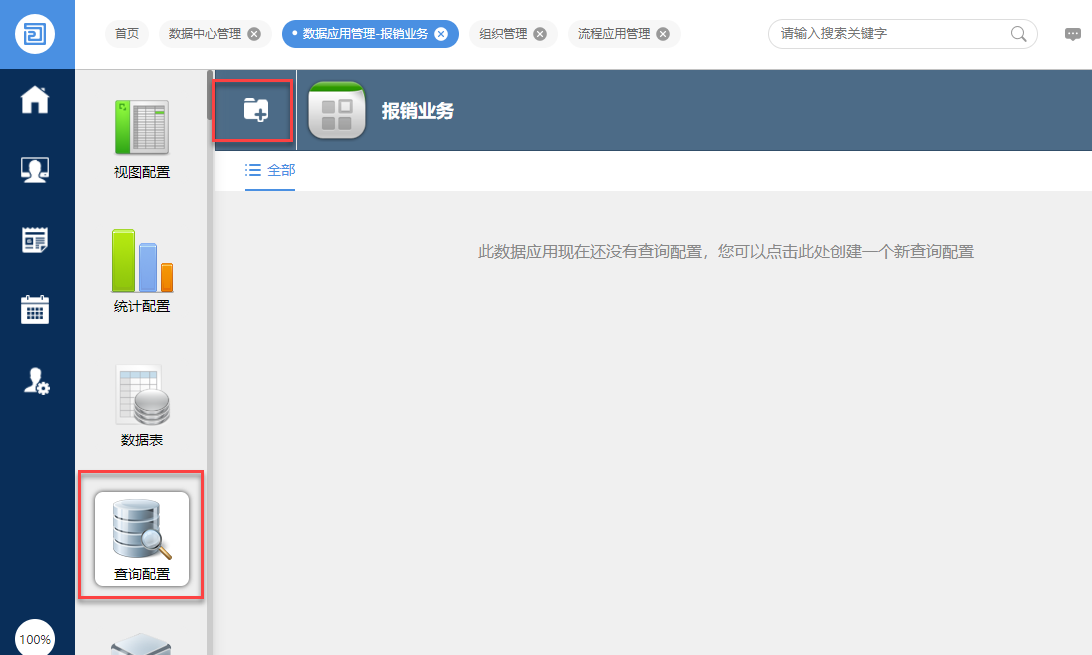Click the search magnifier icon
The height and width of the screenshot is (655, 1092).
pos(1018,34)
